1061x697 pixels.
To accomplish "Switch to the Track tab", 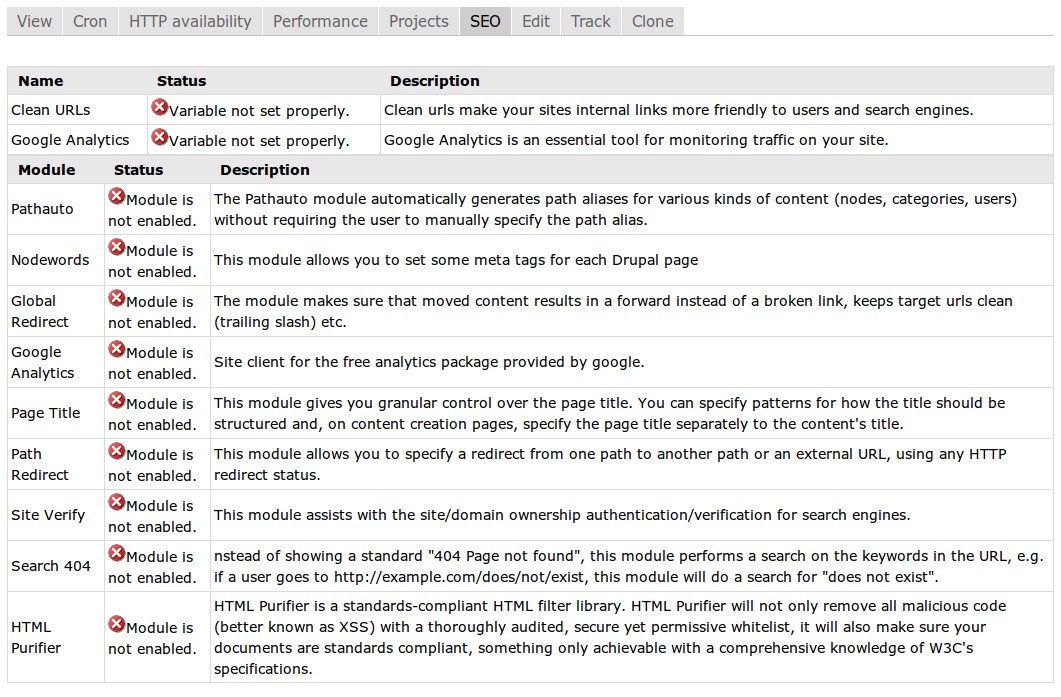I will click(591, 22).
